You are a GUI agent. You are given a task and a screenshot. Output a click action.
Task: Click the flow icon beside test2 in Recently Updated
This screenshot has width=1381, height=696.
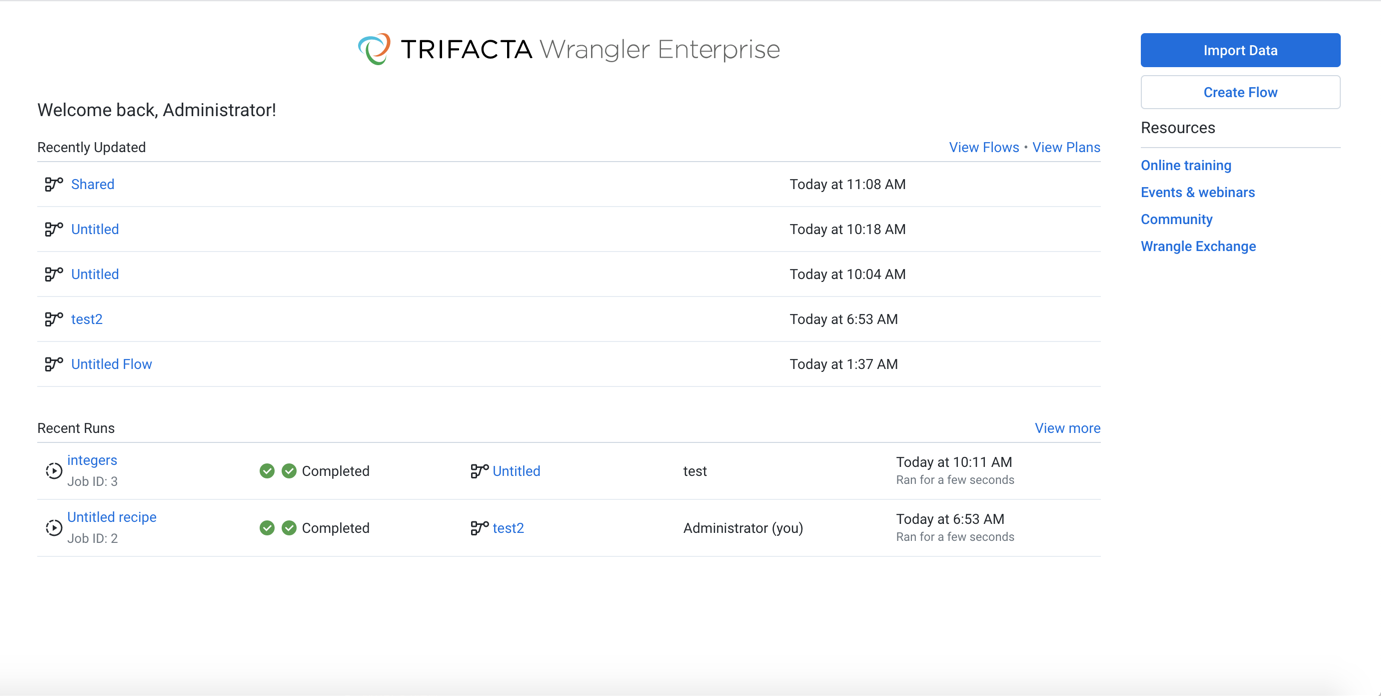tap(54, 319)
